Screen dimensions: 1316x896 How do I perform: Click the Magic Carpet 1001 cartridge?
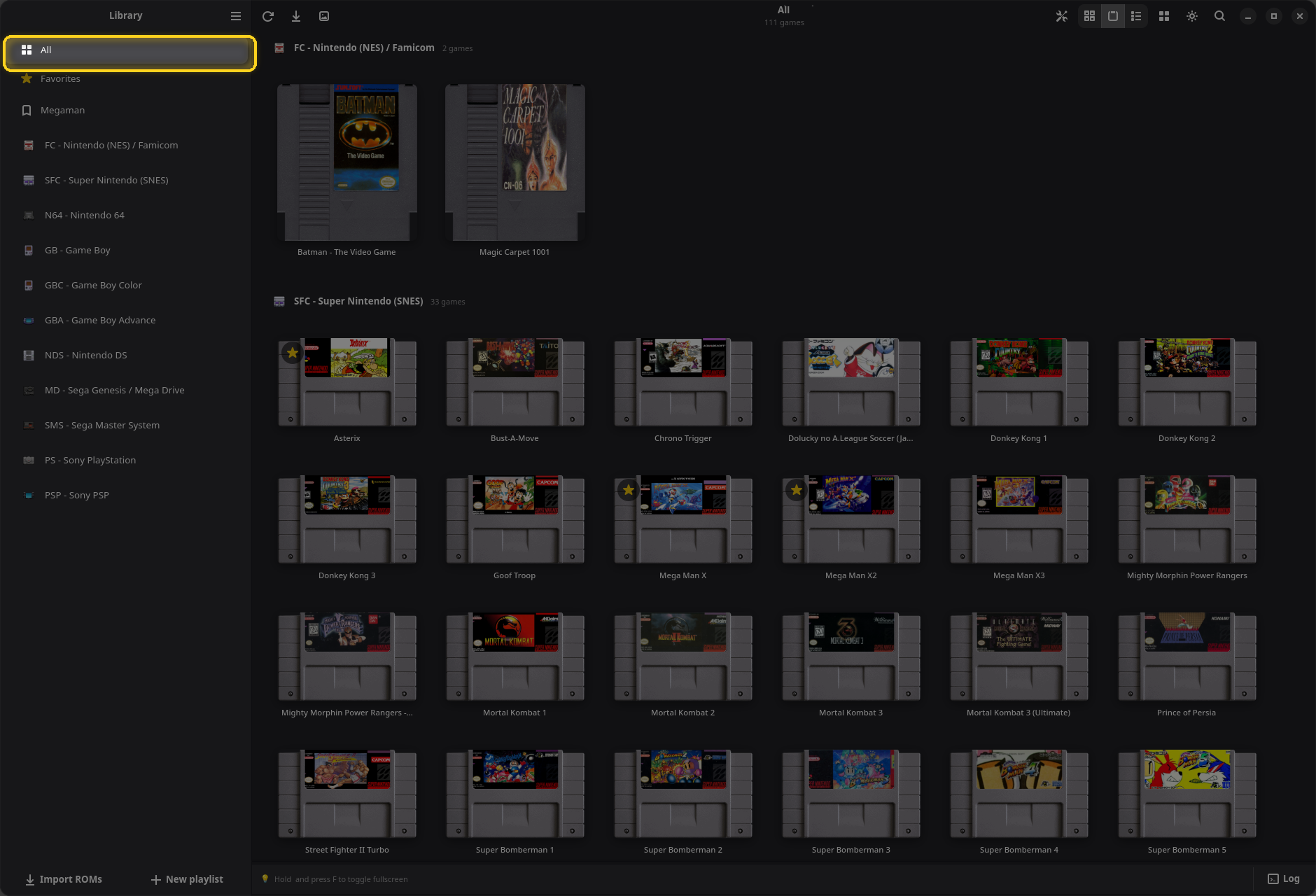pyautogui.click(x=515, y=162)
